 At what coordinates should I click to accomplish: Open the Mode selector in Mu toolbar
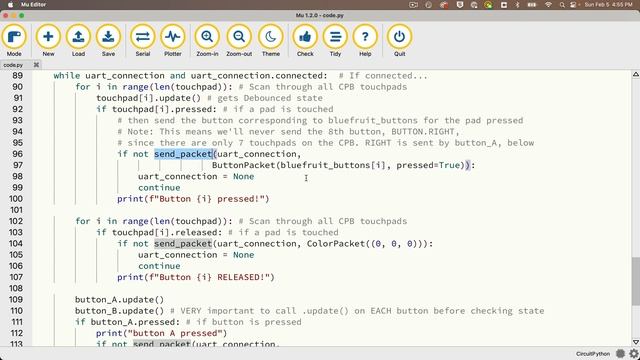[x=14, y=40]
